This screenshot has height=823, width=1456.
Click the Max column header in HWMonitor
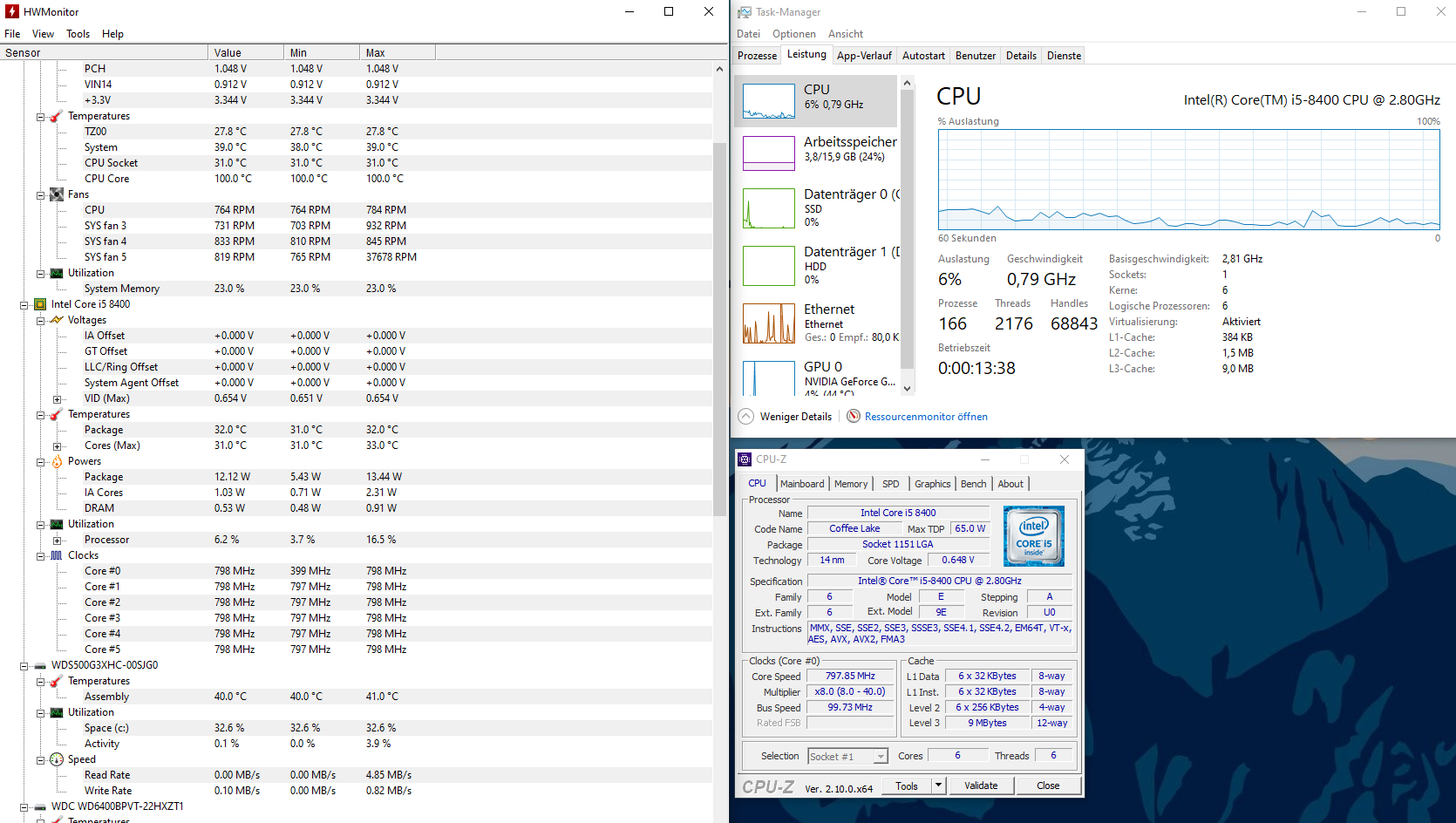click(x=398, y=52)
